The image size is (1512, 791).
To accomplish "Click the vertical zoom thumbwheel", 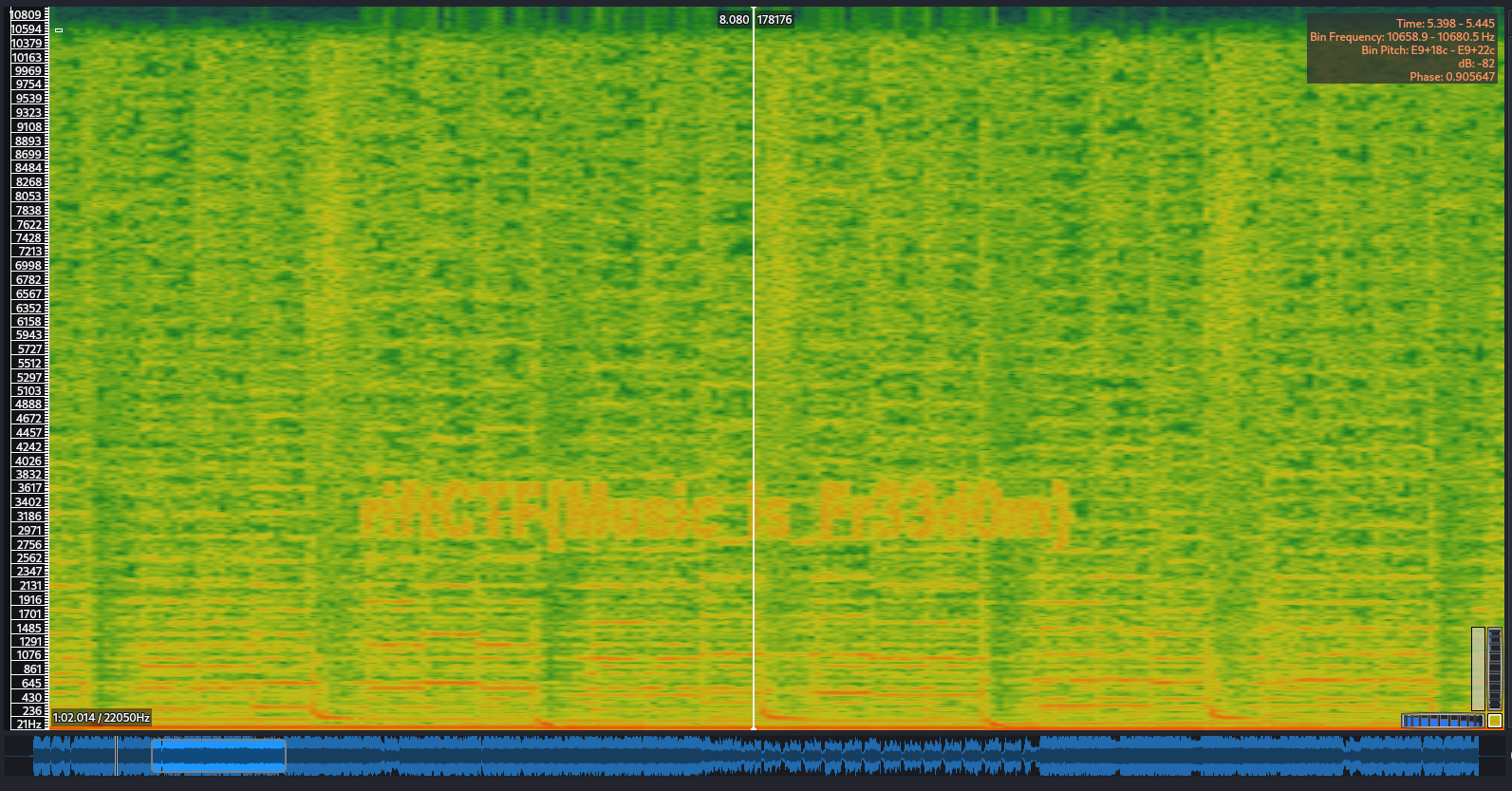I will click(1495, 669).
